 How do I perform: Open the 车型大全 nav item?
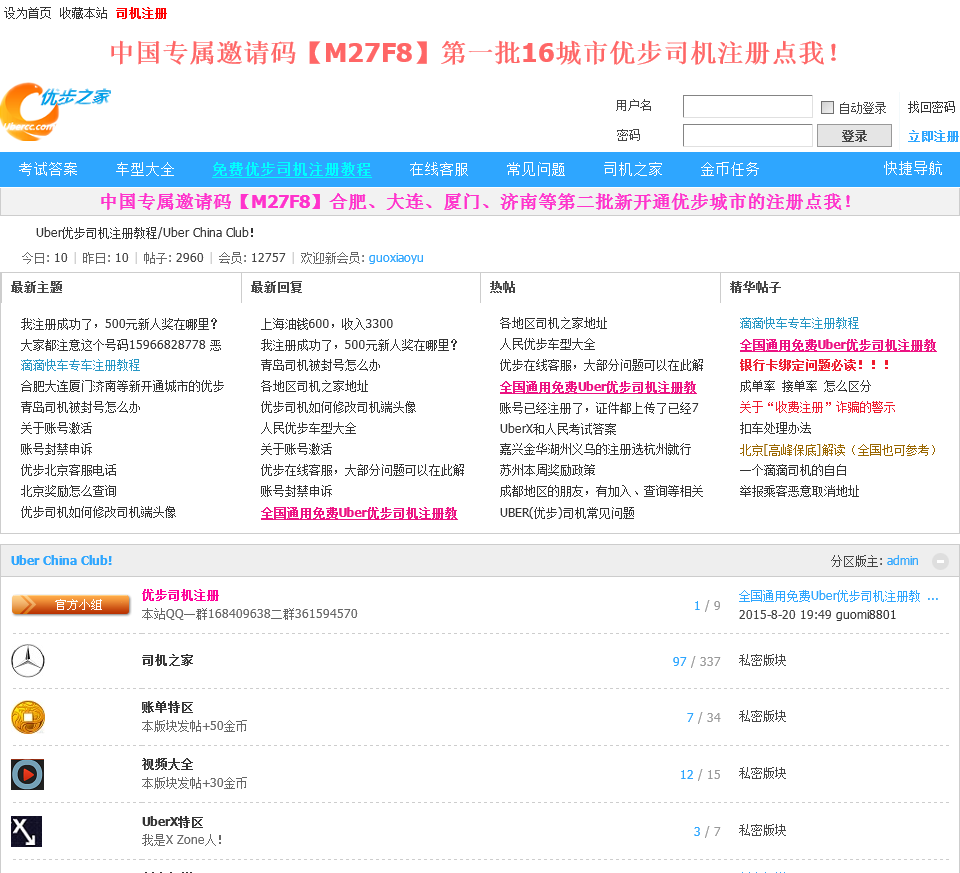click(x=145, y=170)
